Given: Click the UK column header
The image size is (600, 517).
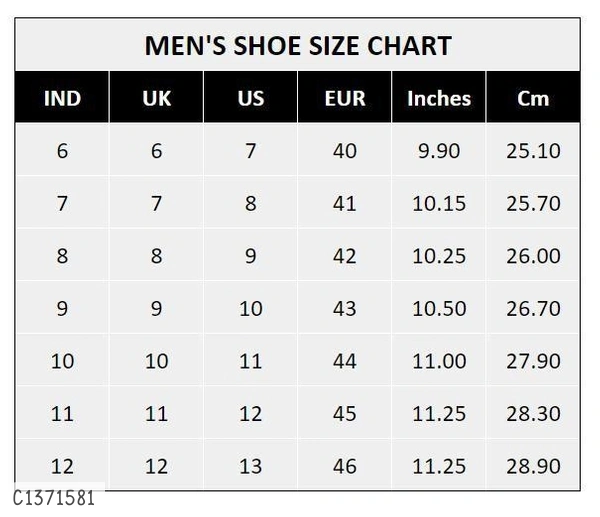Looking at the screenshot, I should (x=156, y=99).
